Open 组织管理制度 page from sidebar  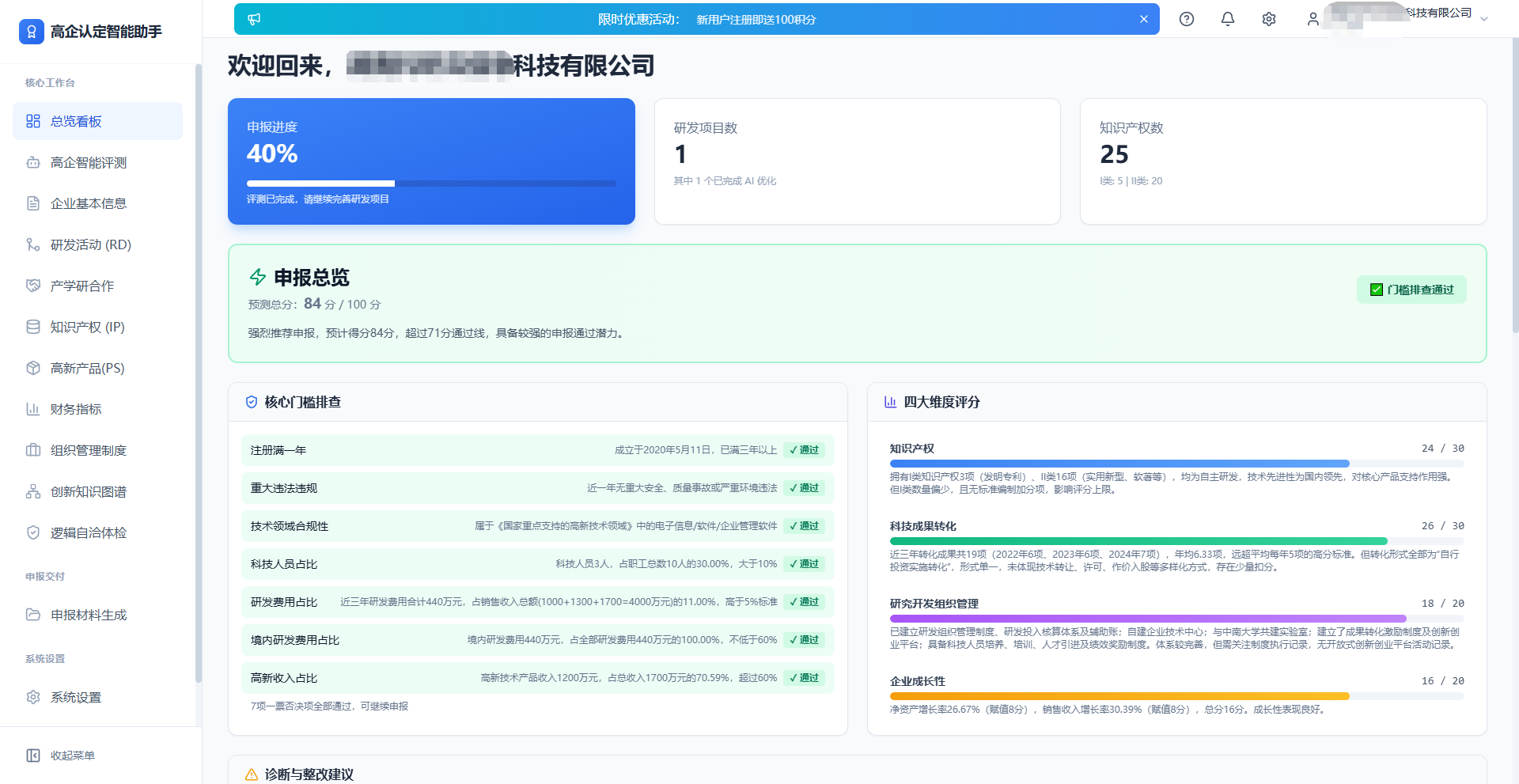pos(97,450)
